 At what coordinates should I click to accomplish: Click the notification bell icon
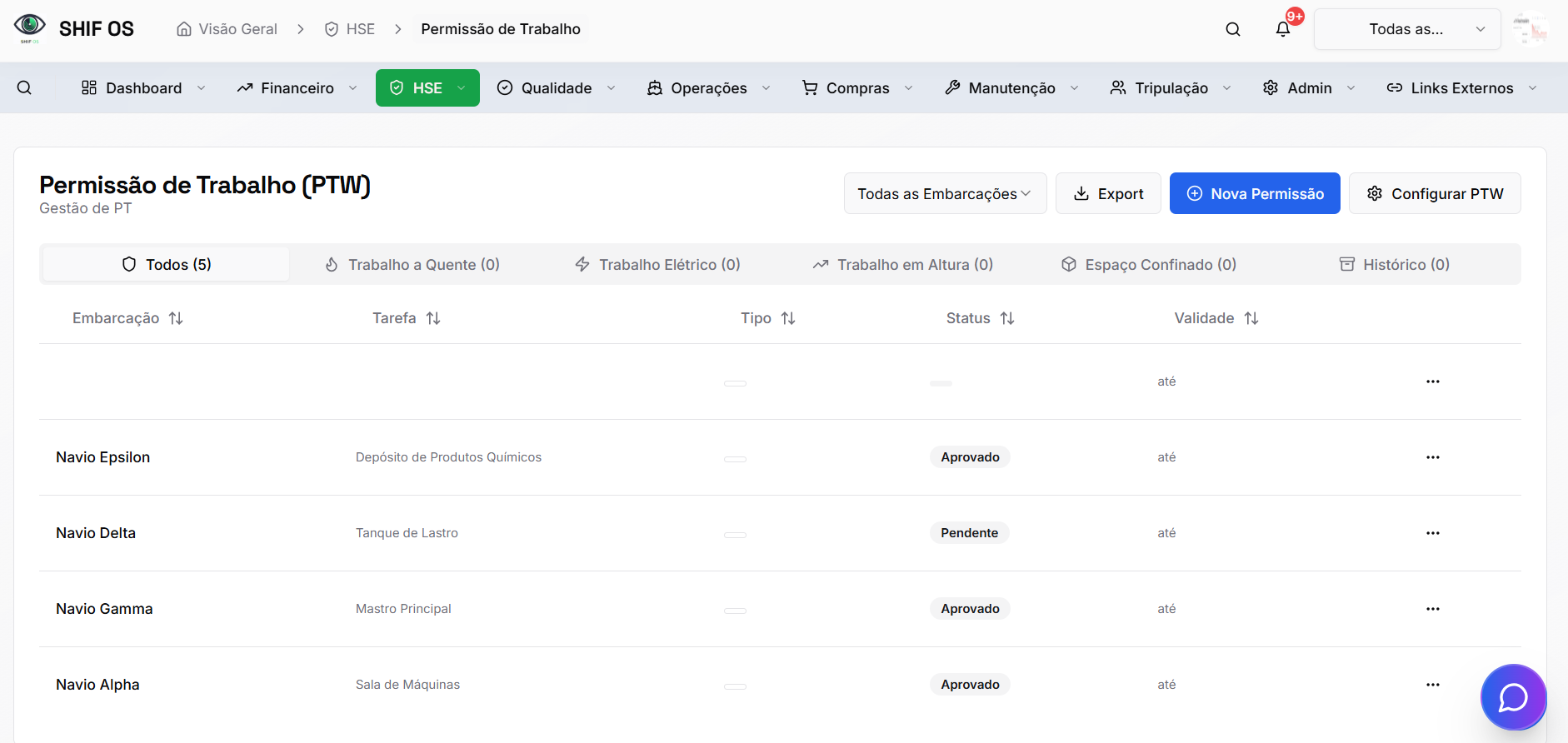point(1282,29)
